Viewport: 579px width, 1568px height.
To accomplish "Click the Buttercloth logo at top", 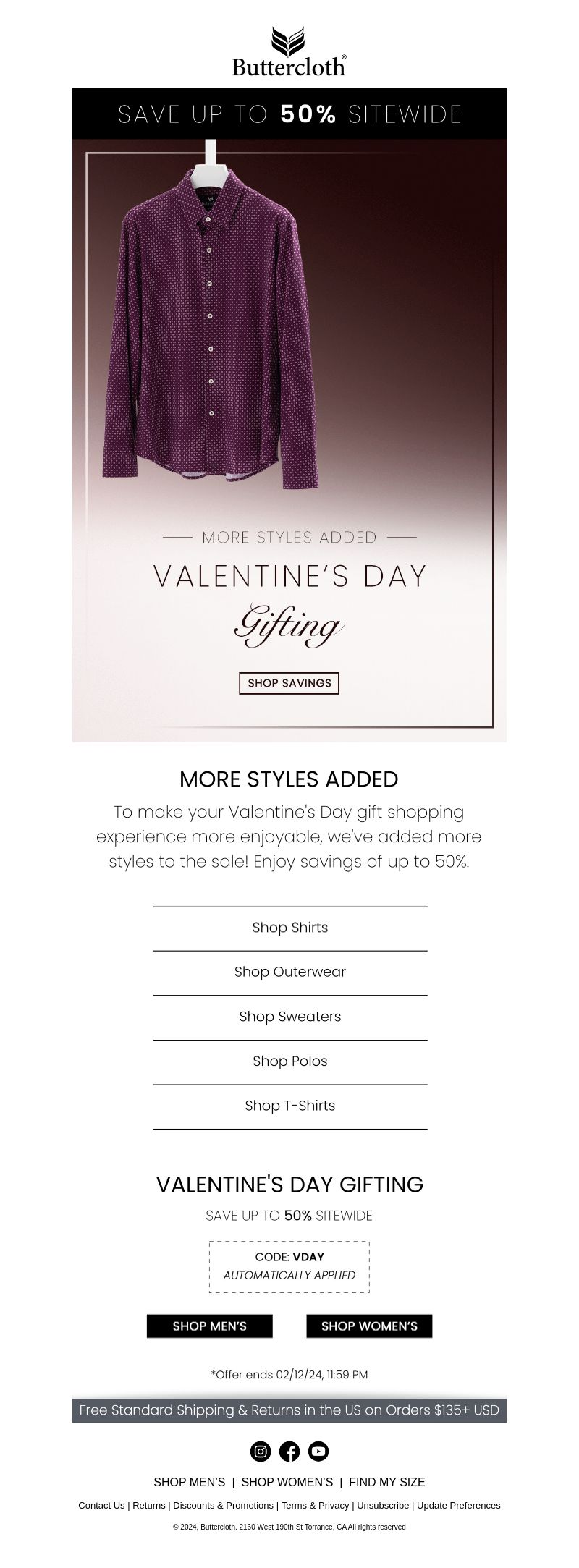I will [289, 51].
